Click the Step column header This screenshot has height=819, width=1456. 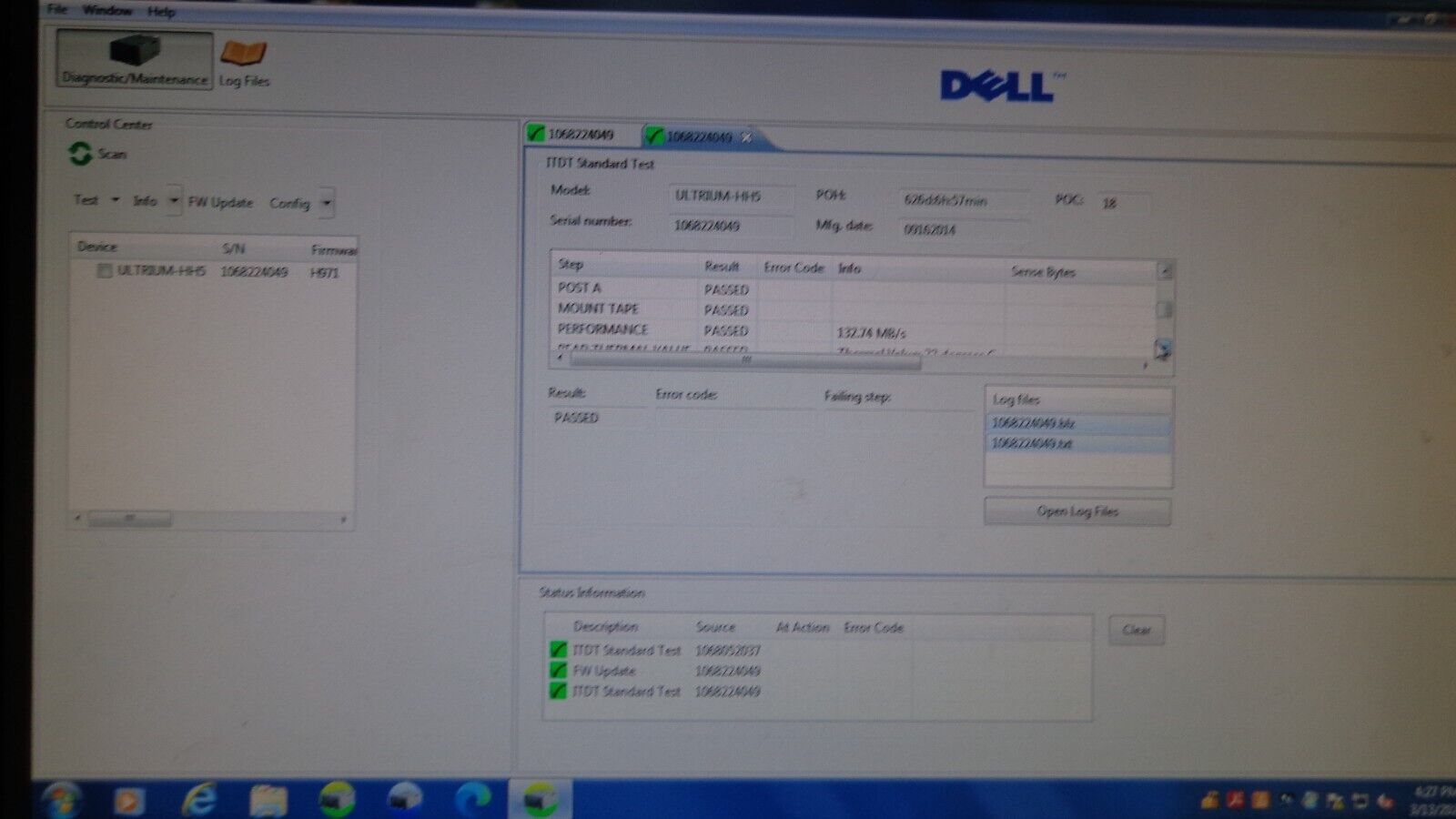(x=571, y=264)
